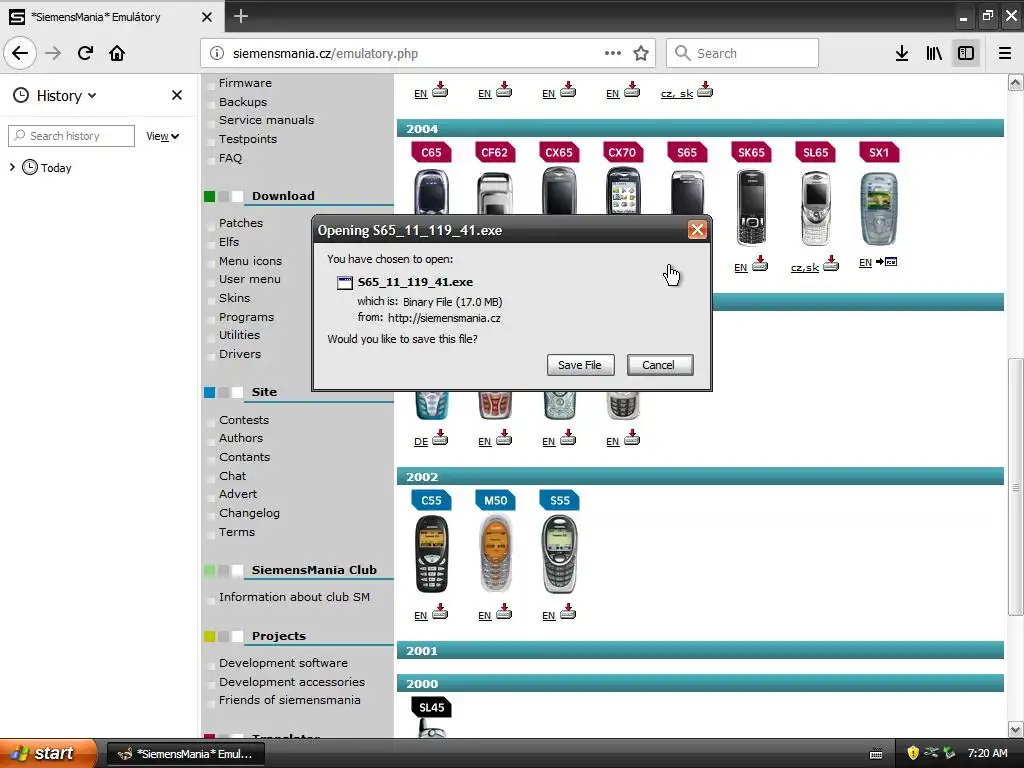Open the Elfs link
Image resolution: width=1024 pixels, height=768 pixels.
point(229,242)
